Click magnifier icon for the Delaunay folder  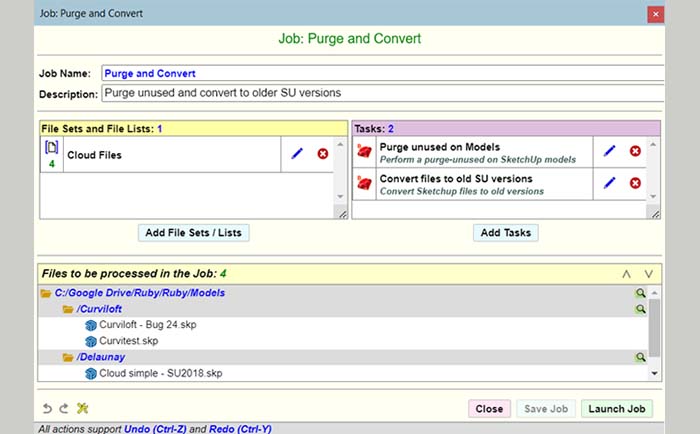pos(640,357)
